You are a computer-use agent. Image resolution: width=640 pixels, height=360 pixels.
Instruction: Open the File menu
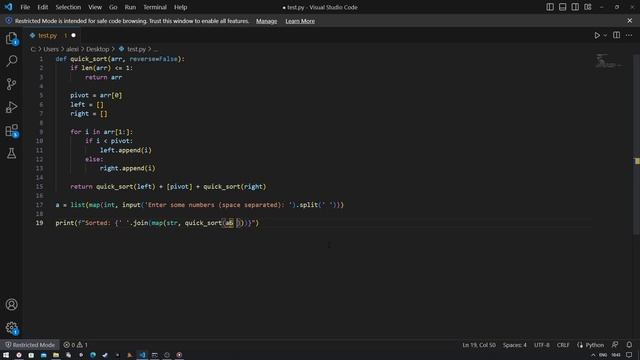coord(25,7)
